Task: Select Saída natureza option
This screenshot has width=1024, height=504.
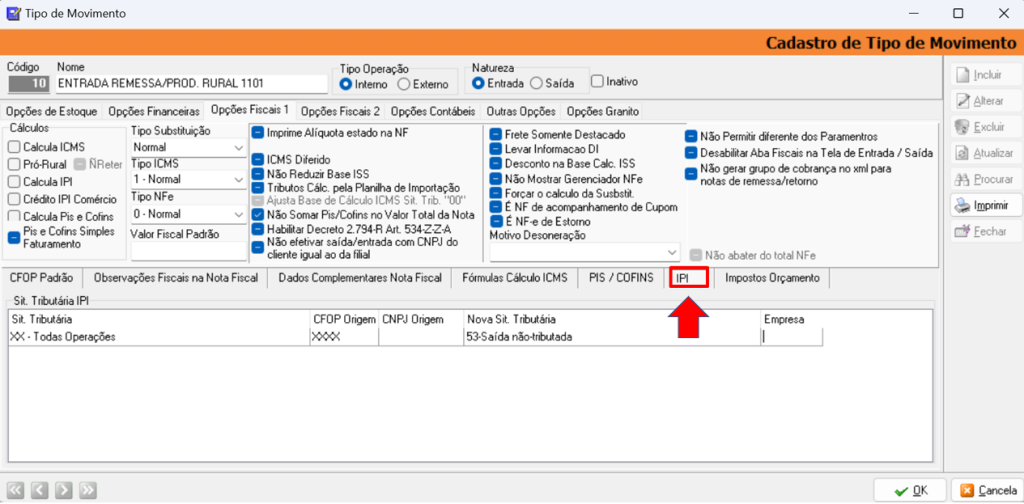Action: (x=536, y=83)
